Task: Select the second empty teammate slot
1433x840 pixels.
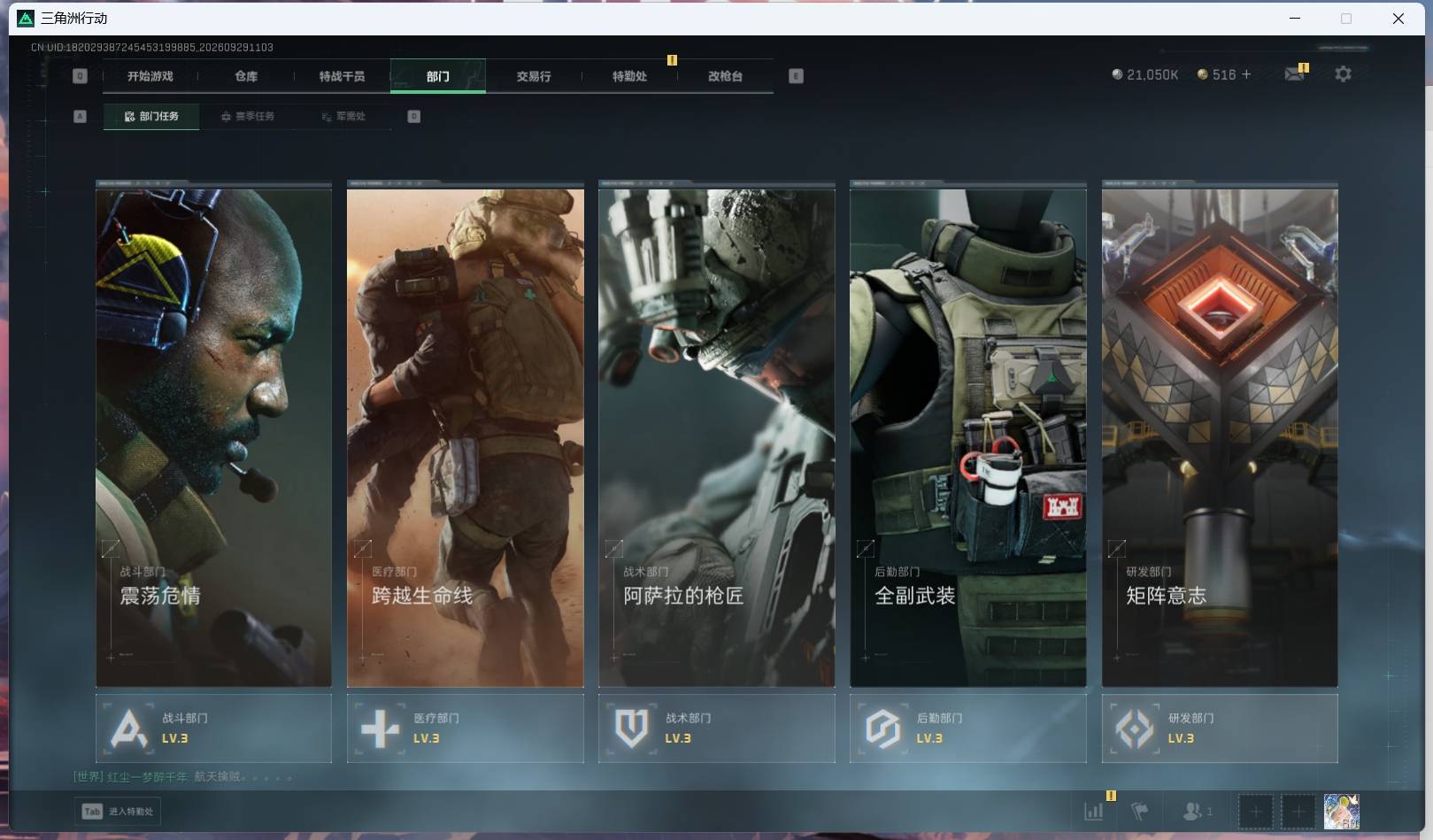Action: pos(1298,812)
